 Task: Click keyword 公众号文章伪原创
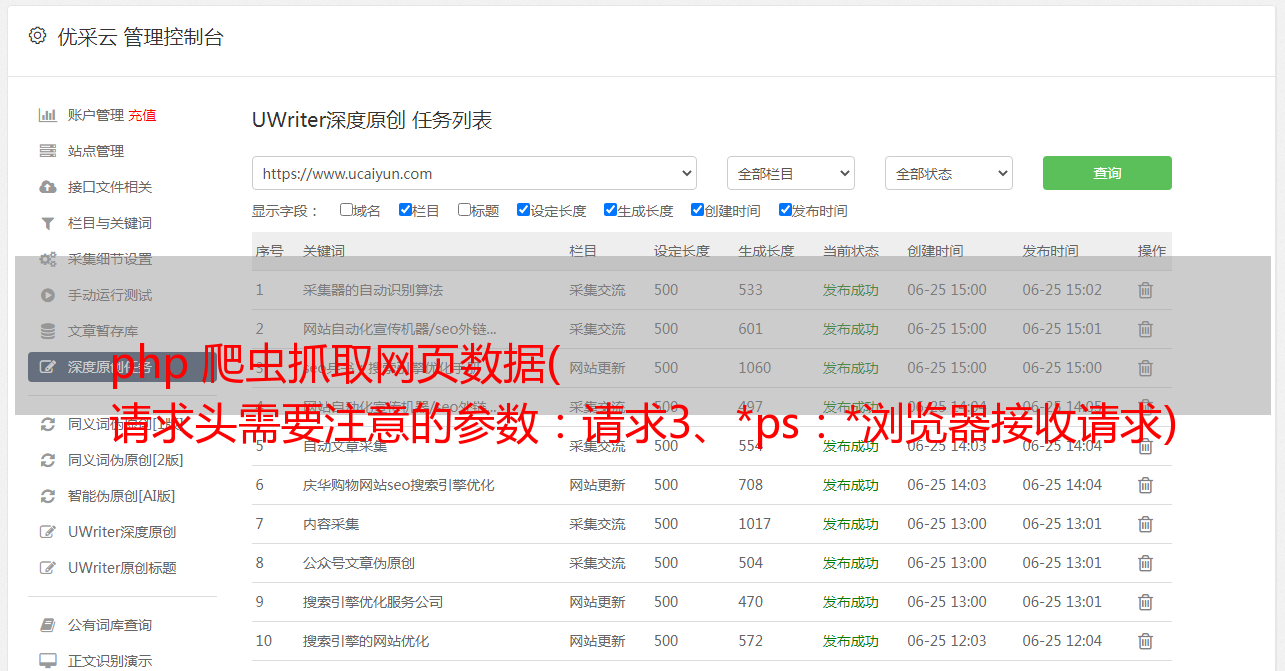[359, 563]
